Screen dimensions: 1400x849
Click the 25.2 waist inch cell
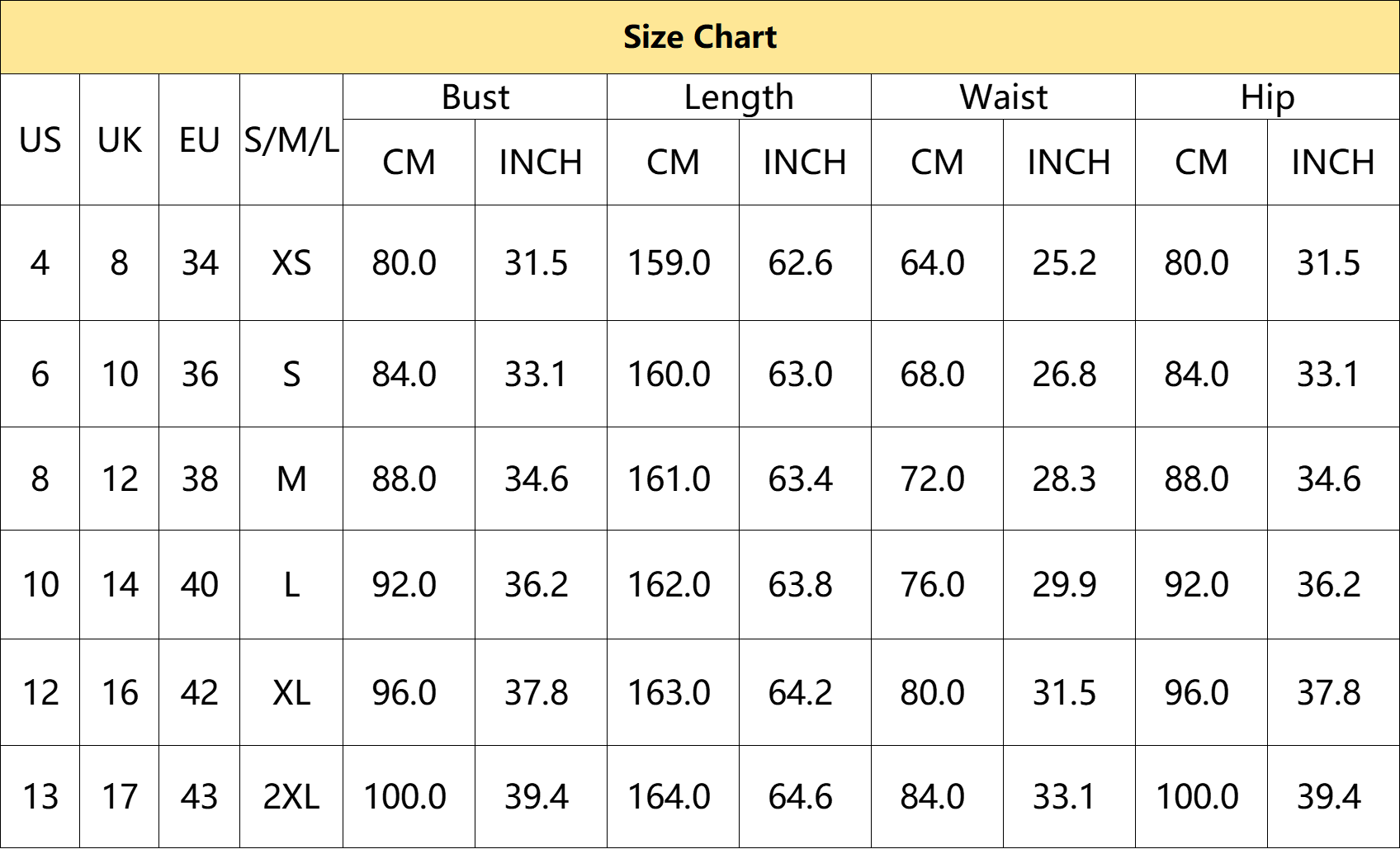pos(1069,263)
